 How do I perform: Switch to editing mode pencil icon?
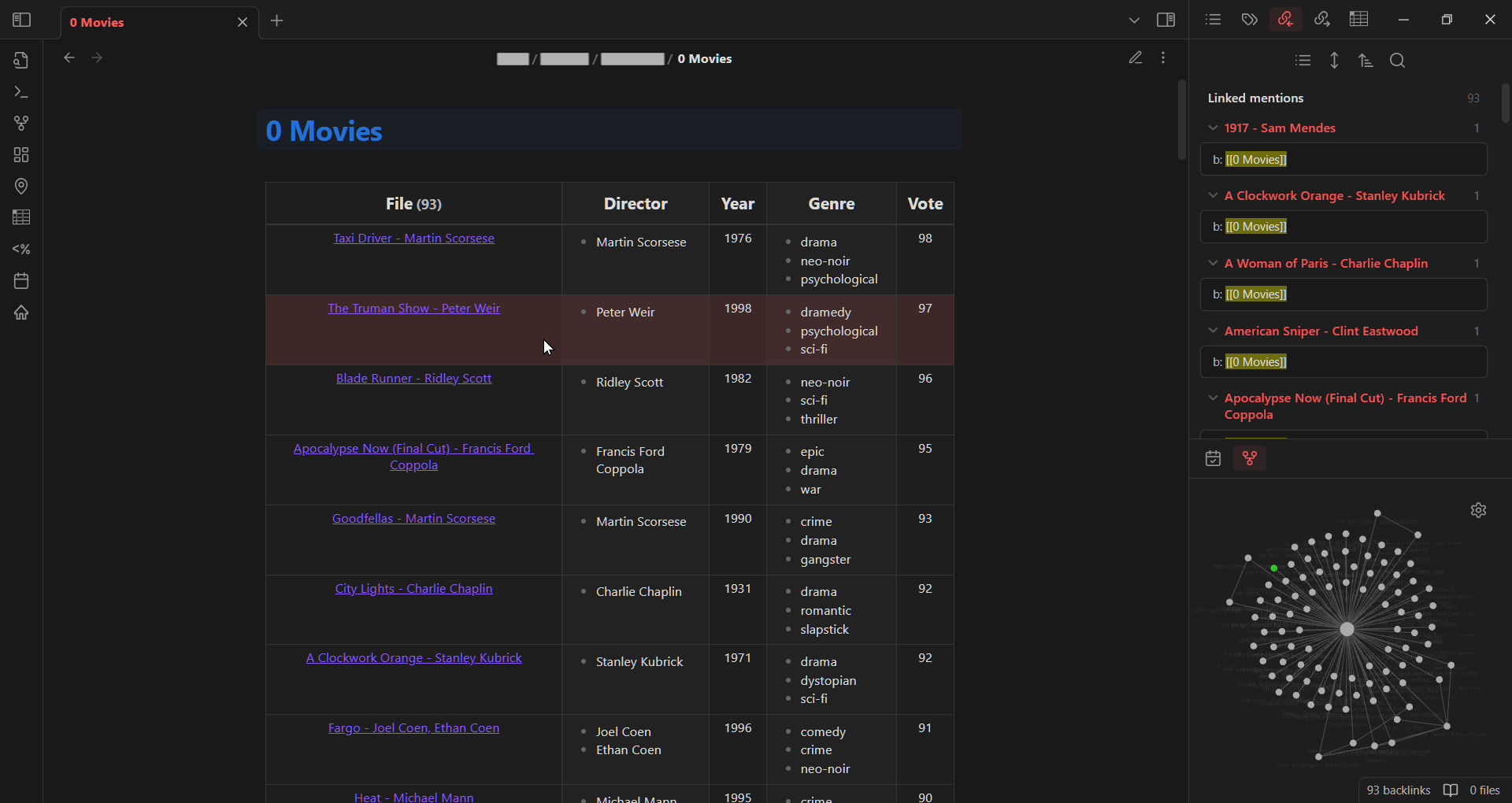click(1135, 58)
